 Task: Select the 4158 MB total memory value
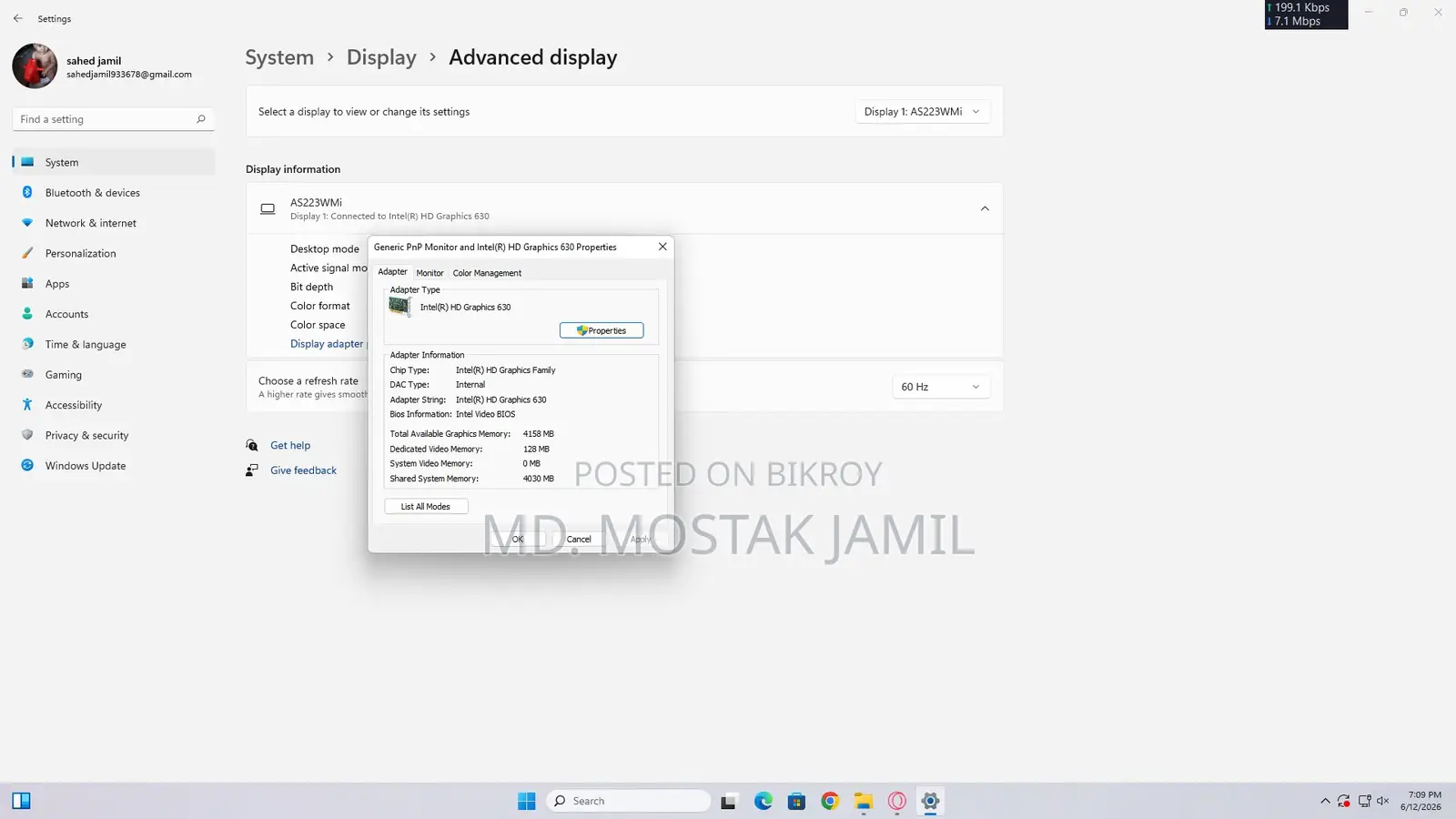coord(538,434)
